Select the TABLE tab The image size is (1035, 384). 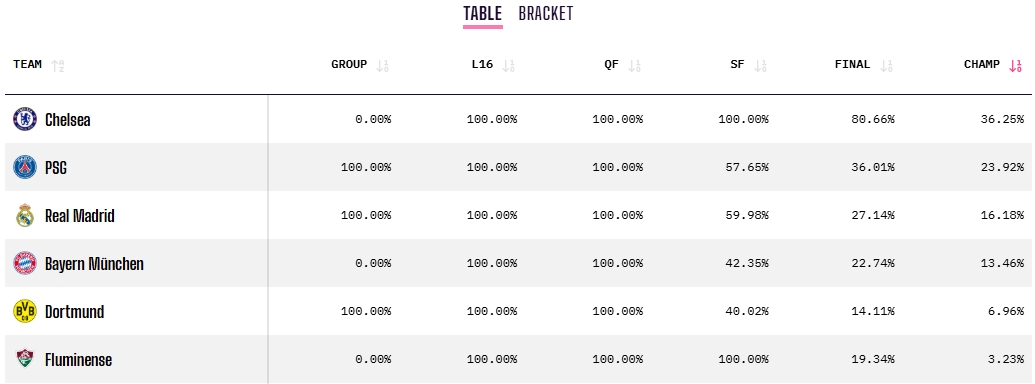click(x=483, y=13)
